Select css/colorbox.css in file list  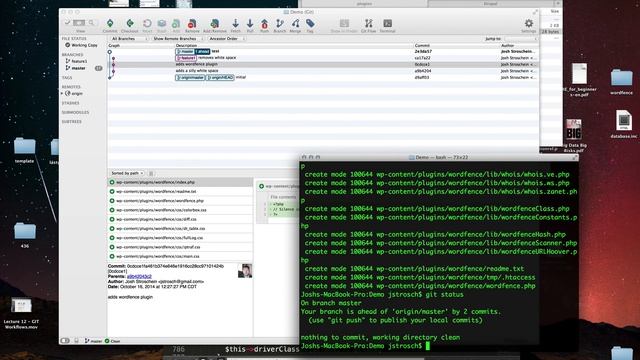tap(180, 210)
